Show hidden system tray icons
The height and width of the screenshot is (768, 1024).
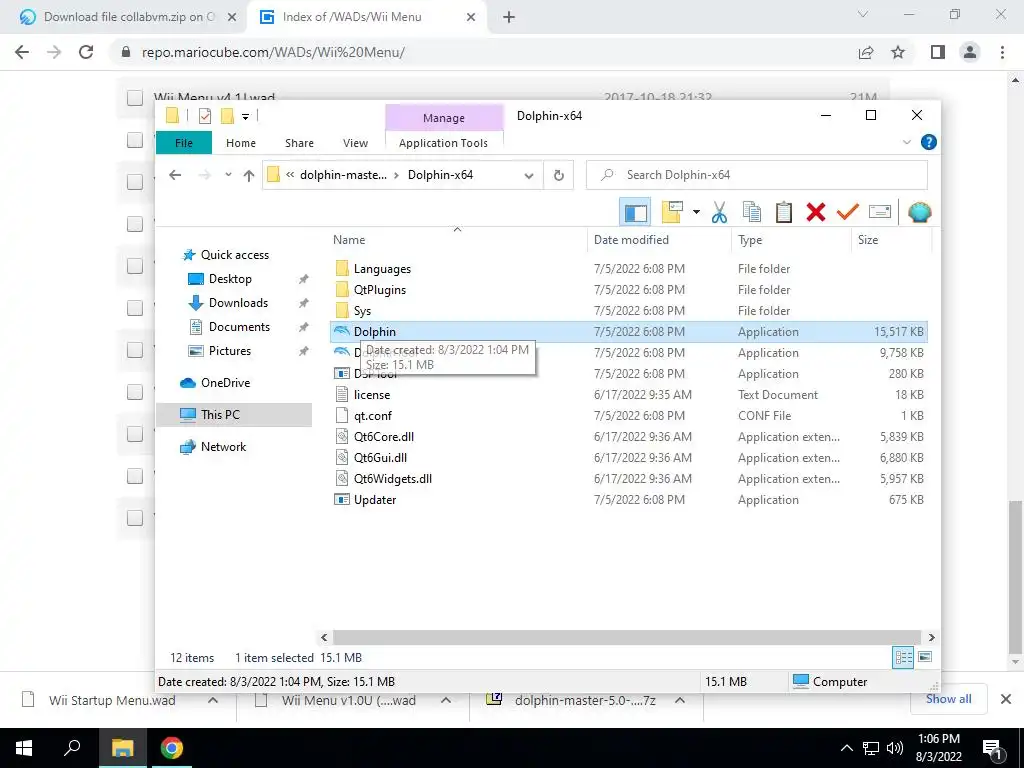pyautogui.click(x=846, y=748)
